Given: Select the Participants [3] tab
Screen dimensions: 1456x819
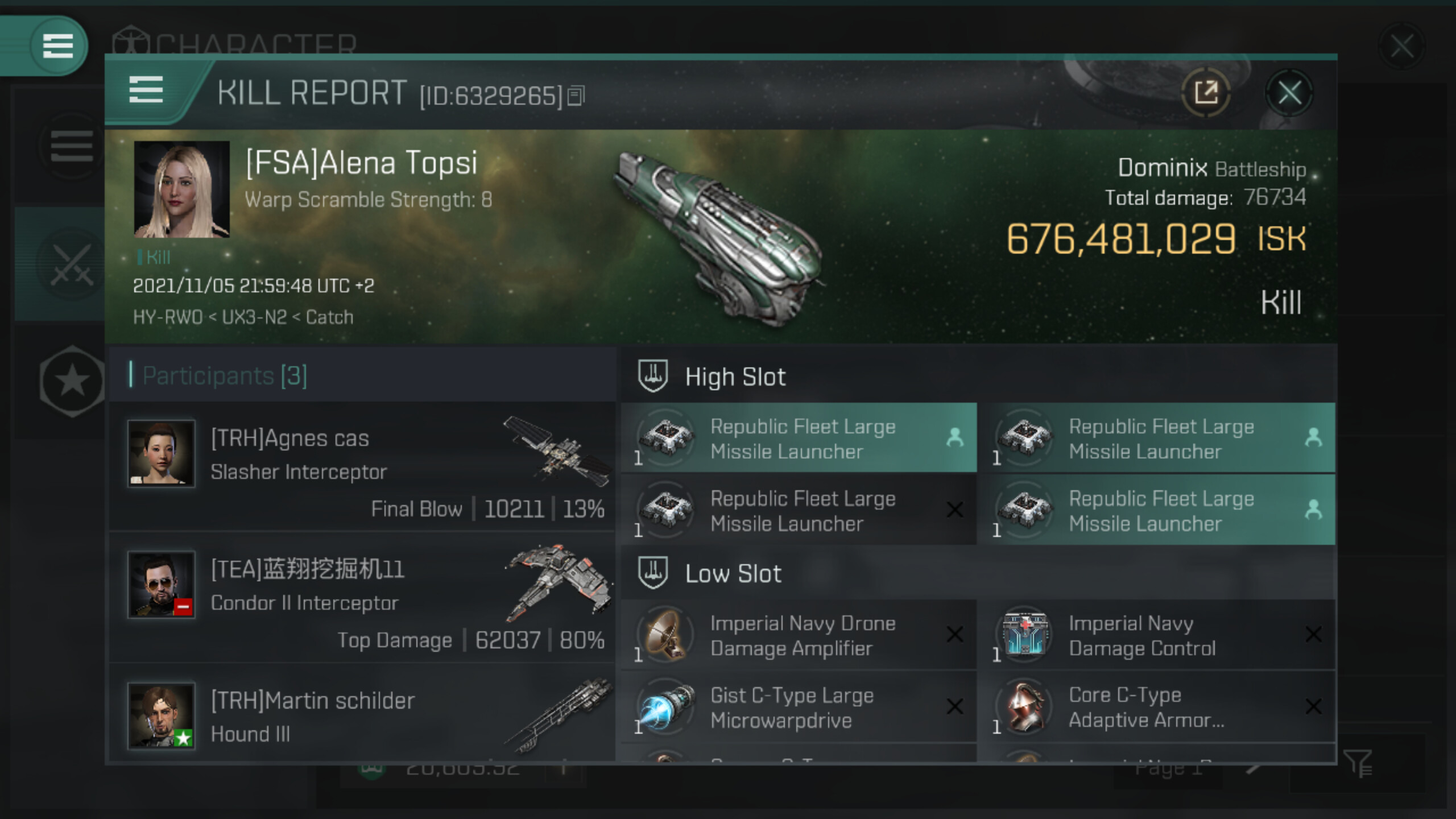Looking at the screenshot, I should coord(225,375).
